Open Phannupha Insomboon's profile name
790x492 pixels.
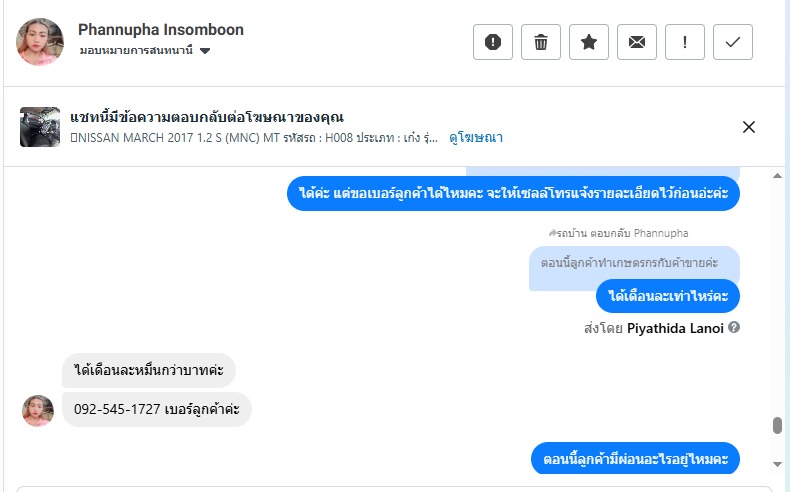161,30
